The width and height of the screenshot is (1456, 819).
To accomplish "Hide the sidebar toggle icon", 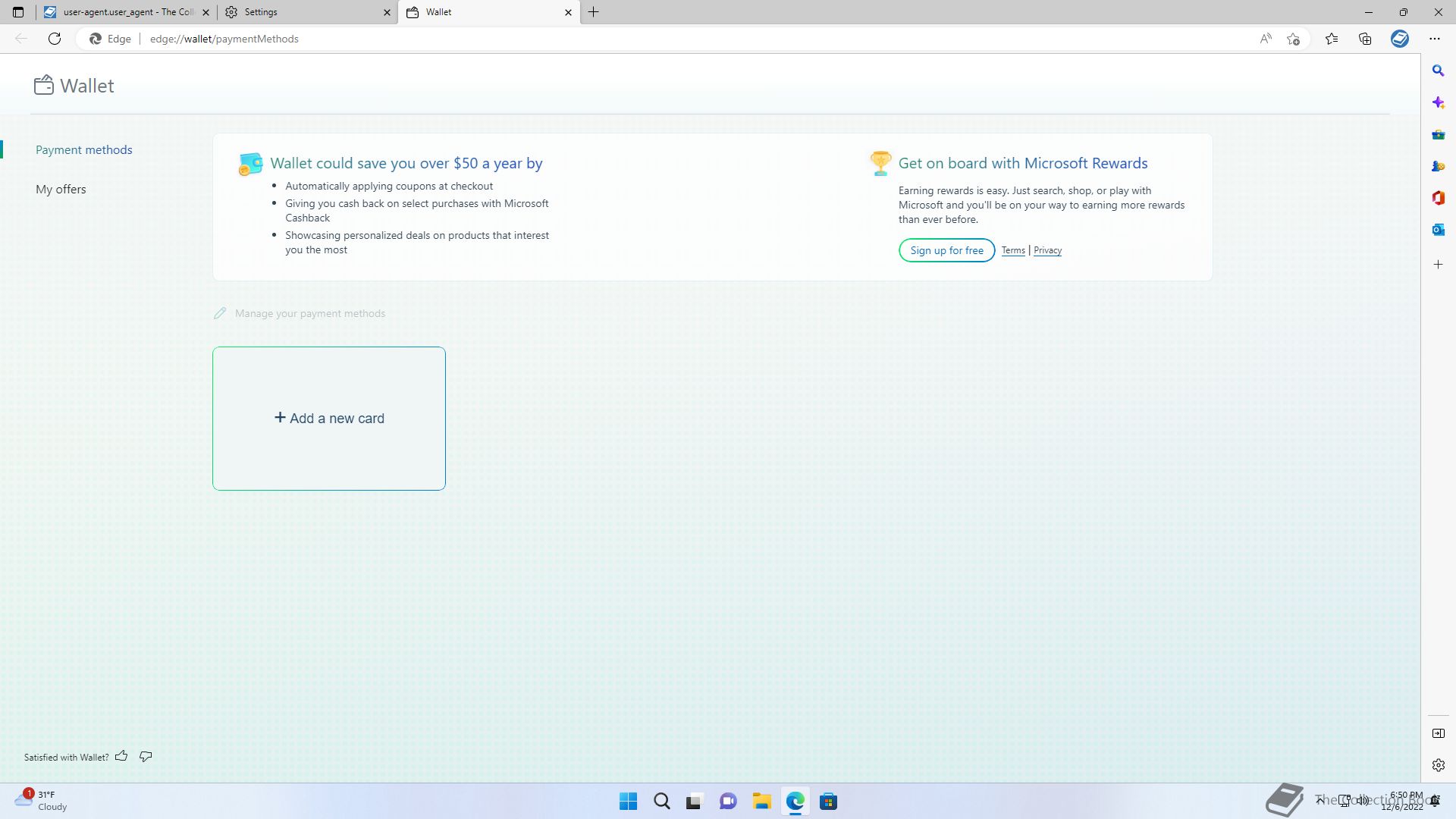I will pyautogui.click(x=1439, y=733).
